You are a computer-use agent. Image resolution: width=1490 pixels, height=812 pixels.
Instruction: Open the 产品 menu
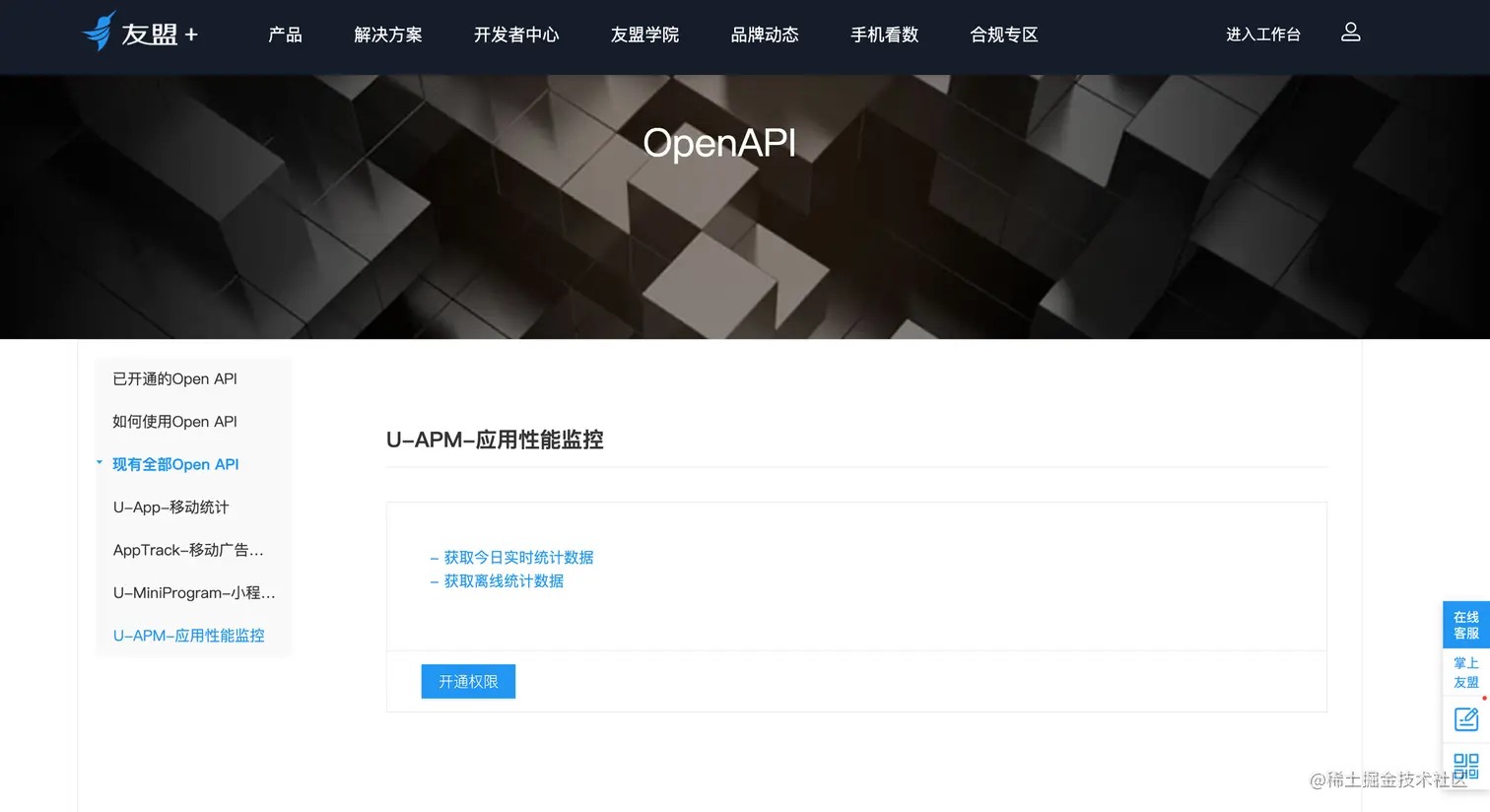[x=285, y=34]
